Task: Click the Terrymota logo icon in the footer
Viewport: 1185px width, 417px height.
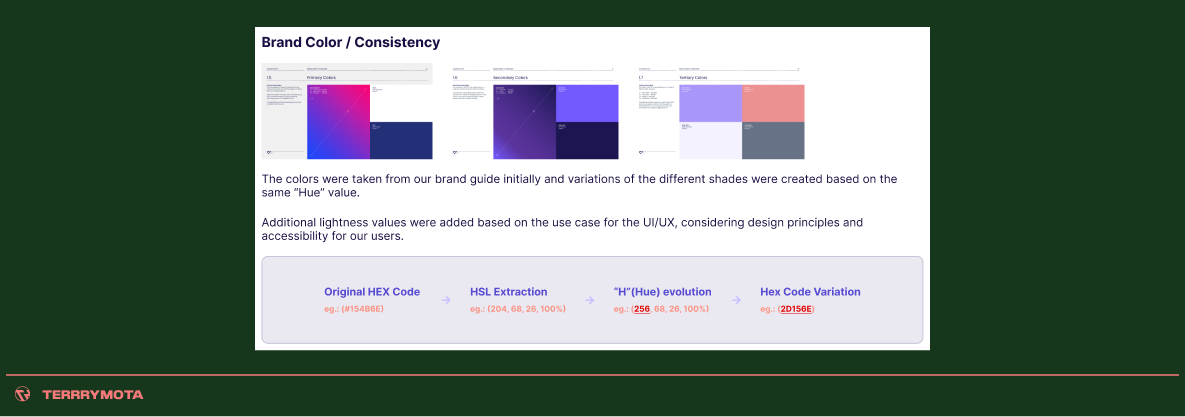Action: (x=23, y=394)
